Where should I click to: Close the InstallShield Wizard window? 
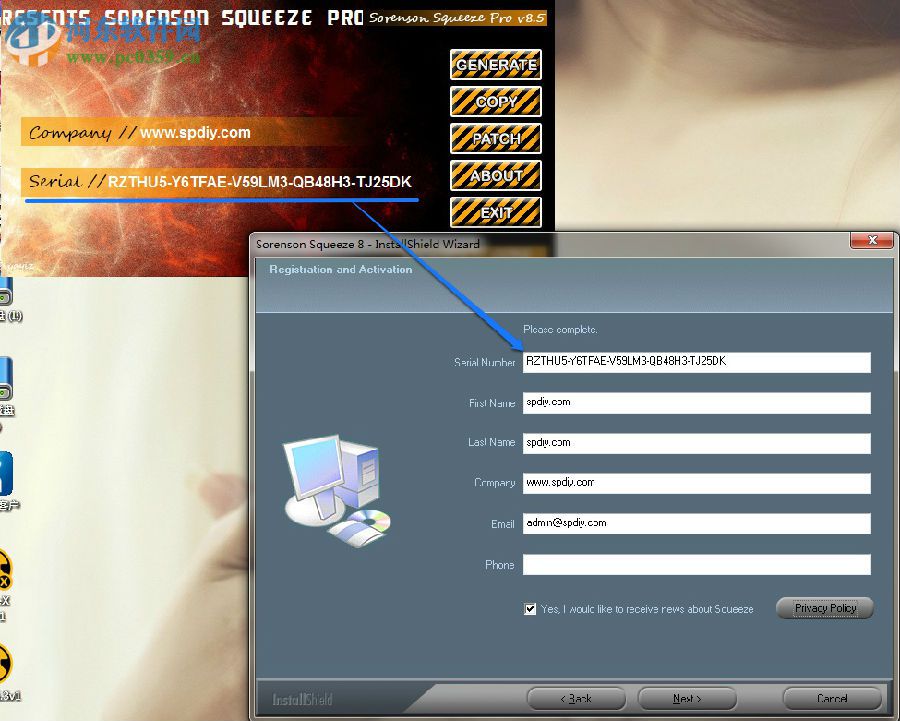tap(872, 241)
